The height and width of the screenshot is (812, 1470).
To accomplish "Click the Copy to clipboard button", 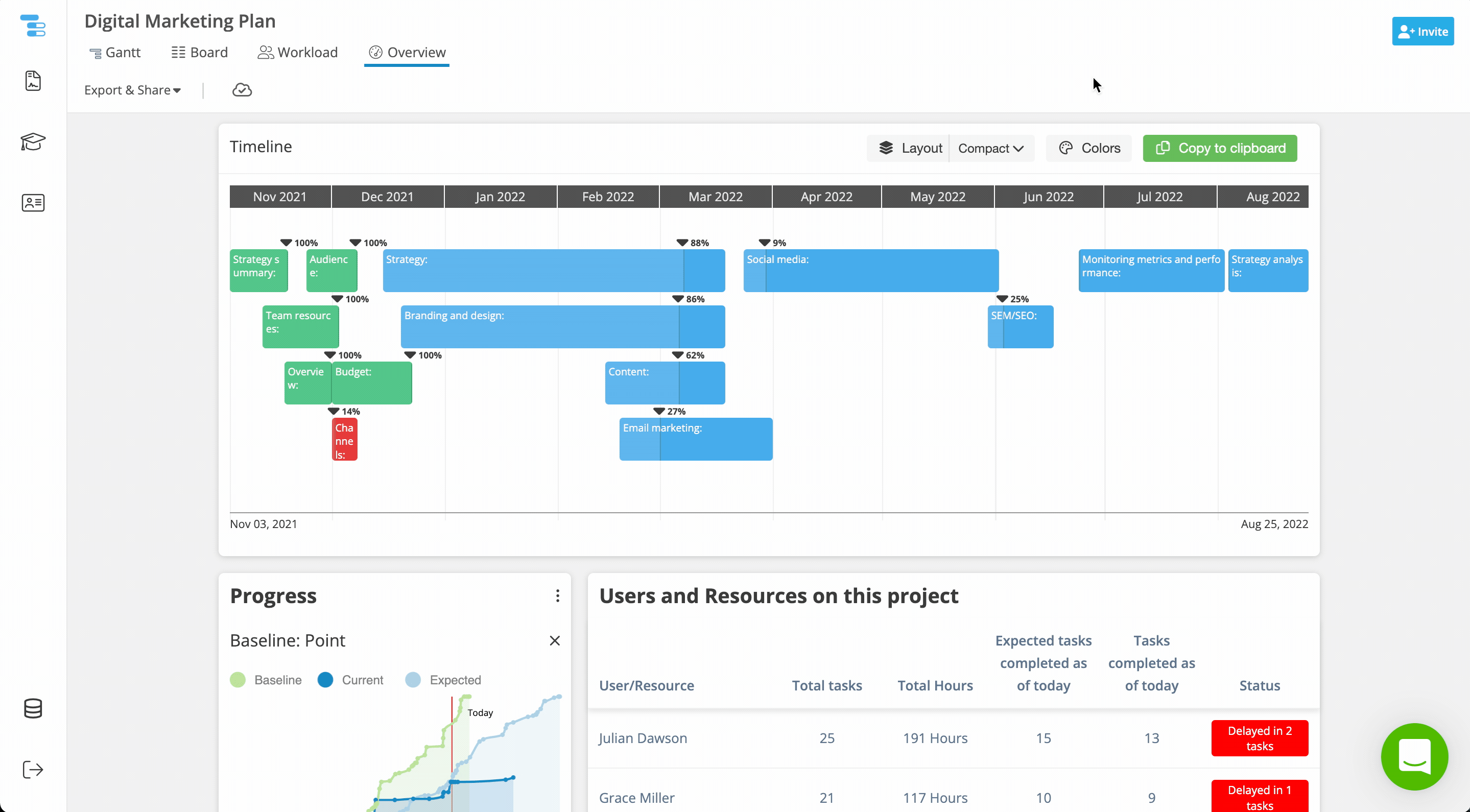I will coord(1220,149).
